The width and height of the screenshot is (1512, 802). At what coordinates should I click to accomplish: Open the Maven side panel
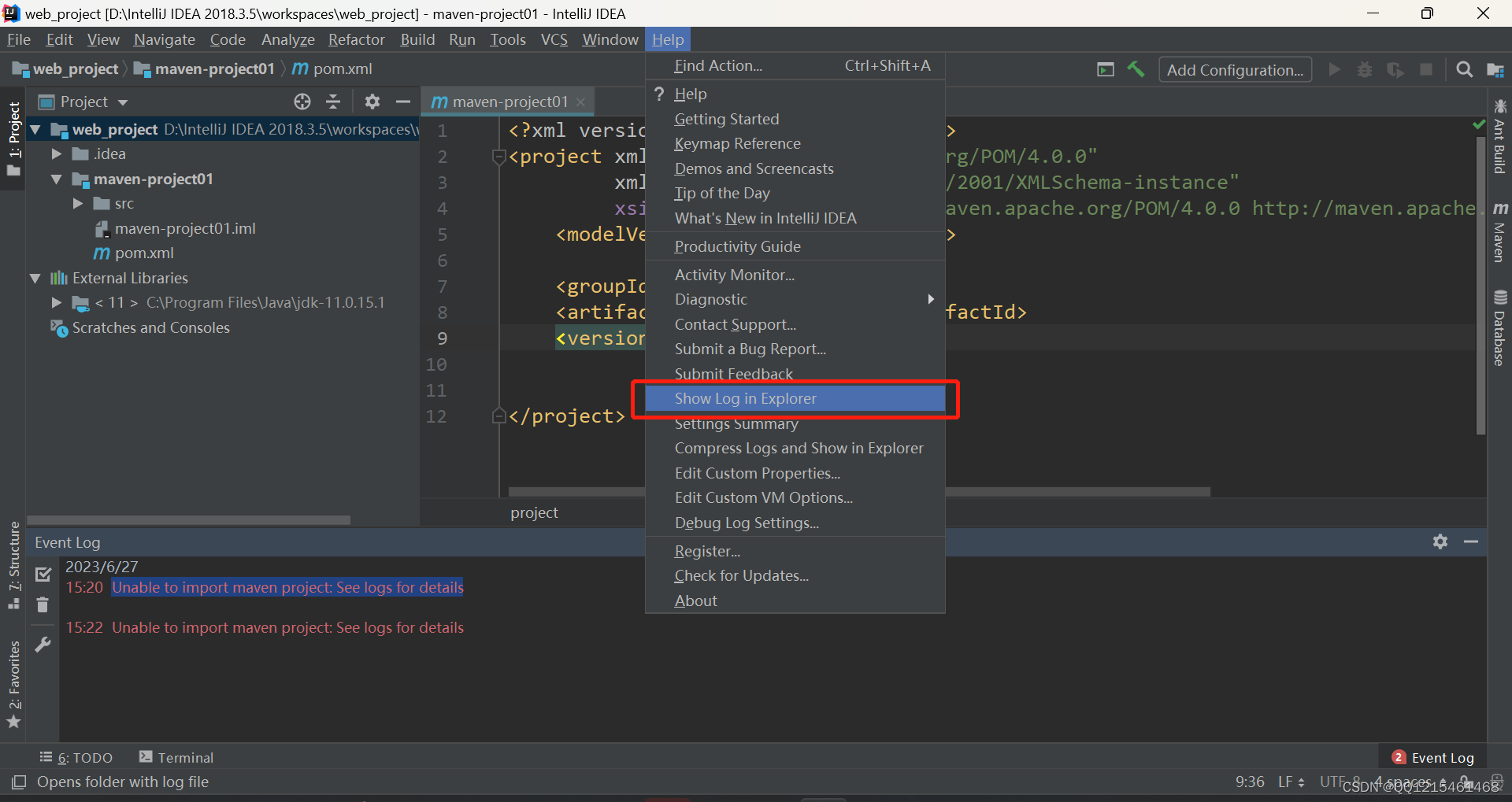coord(1499,231)
